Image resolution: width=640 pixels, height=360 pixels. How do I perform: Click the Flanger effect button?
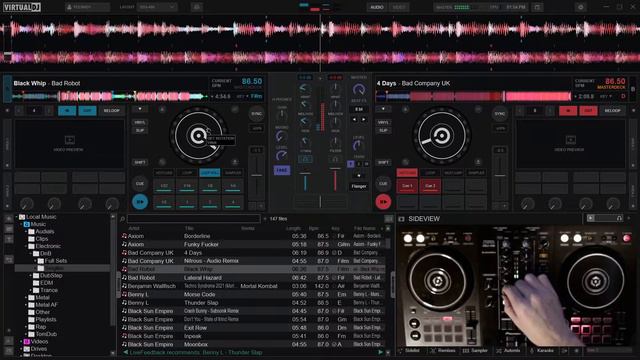tap(359, 187)
